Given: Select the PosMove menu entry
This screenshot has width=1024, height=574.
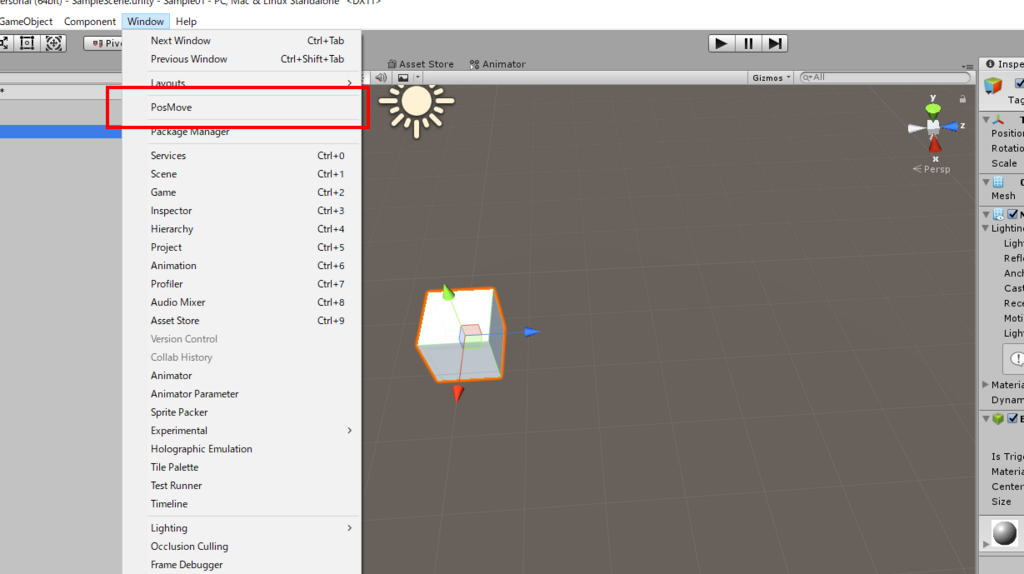Looking at the screenshot, I should coord(242,107).
